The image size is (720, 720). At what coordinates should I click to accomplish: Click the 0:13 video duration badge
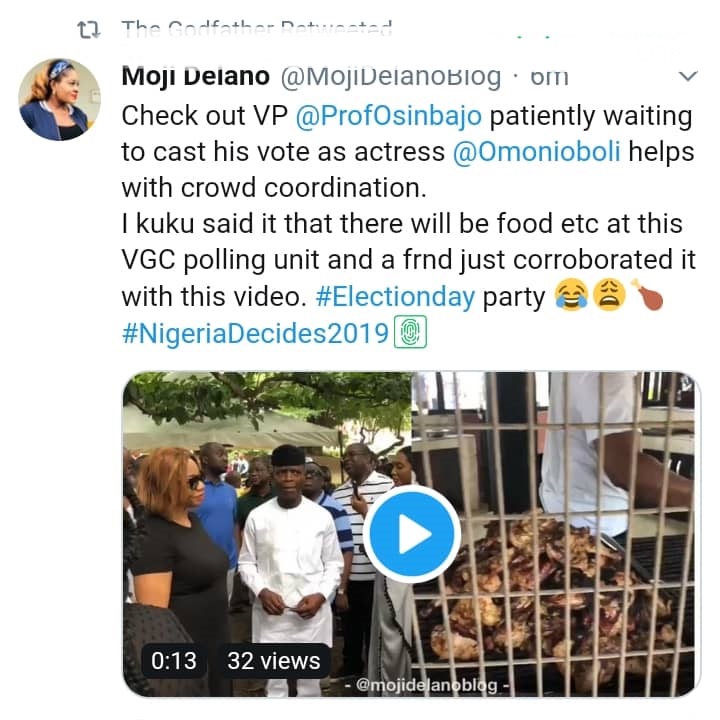[x=174, y=661]
